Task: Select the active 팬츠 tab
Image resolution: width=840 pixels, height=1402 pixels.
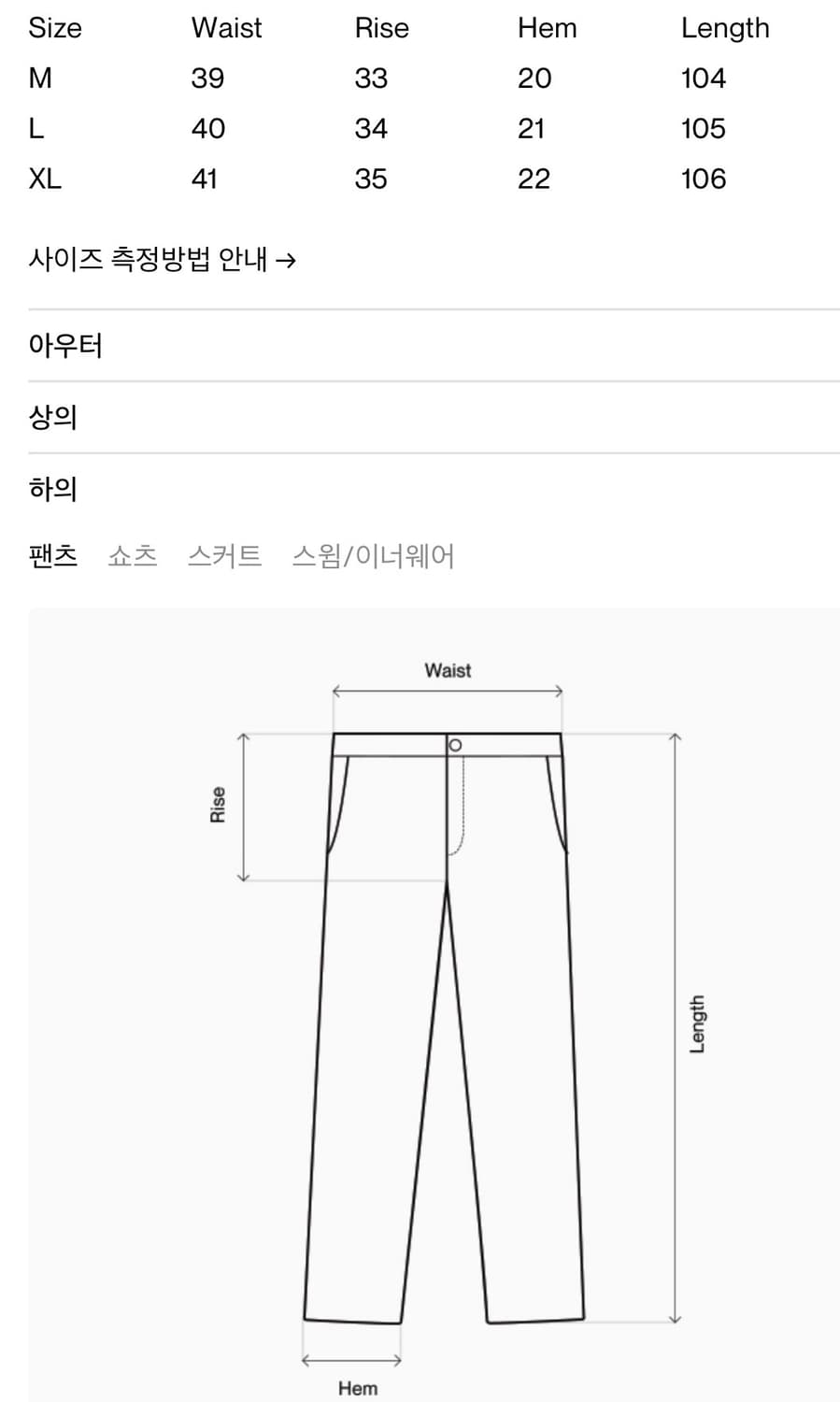Action: pos(52,555)
